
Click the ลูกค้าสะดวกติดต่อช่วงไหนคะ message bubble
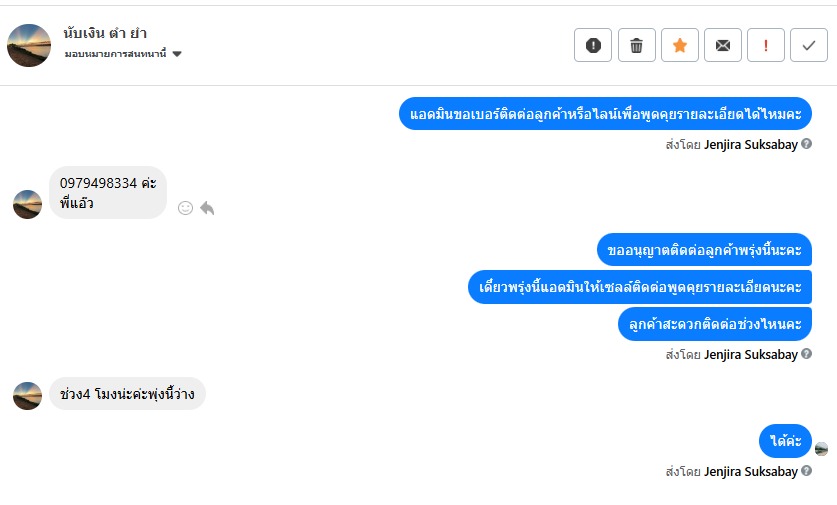[x=715, y=324]
